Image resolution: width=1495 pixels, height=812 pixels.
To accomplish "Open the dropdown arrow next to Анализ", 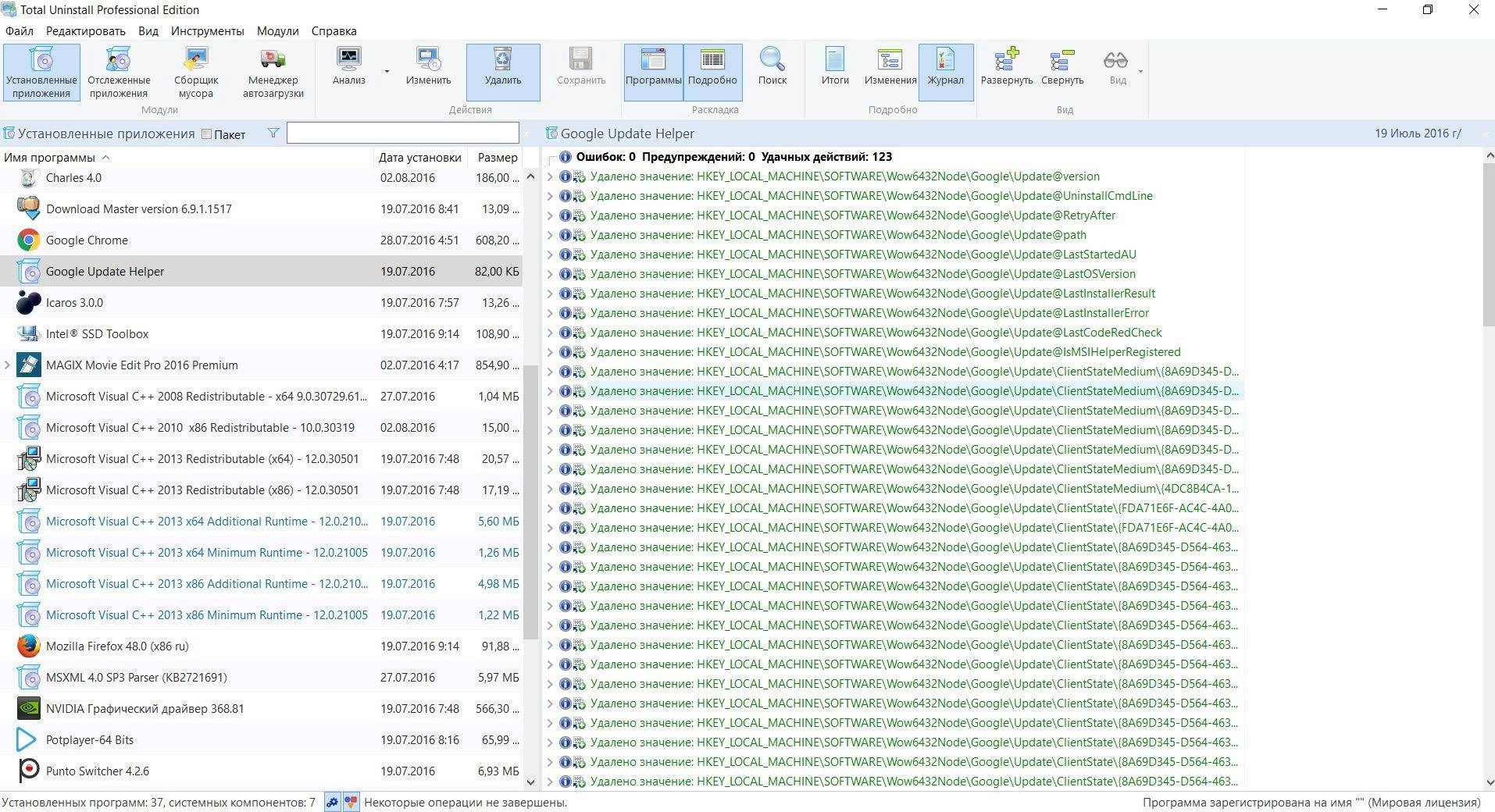I will click(x=387, y=72).
